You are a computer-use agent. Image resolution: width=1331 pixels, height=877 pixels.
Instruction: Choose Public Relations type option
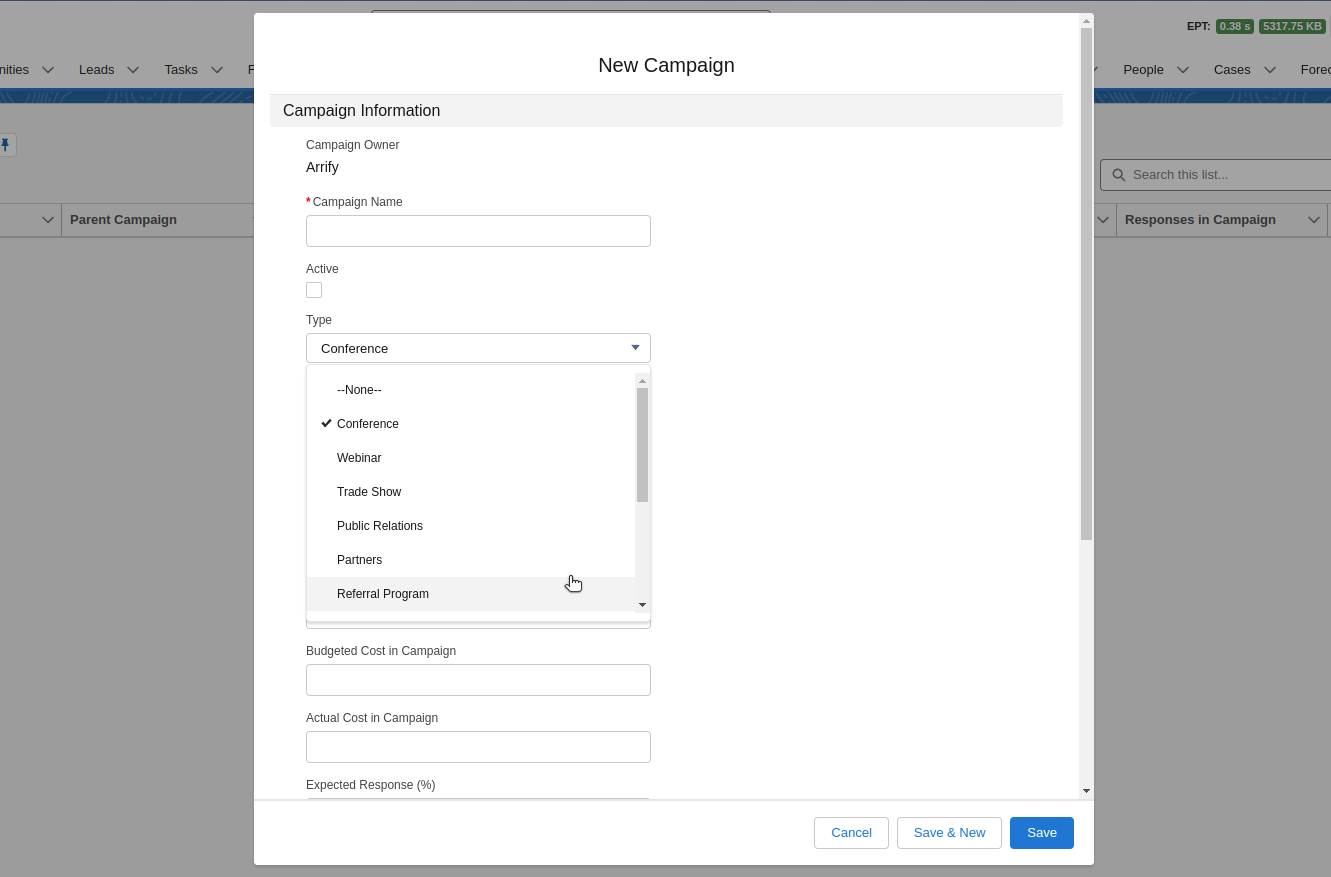[471, 526]
